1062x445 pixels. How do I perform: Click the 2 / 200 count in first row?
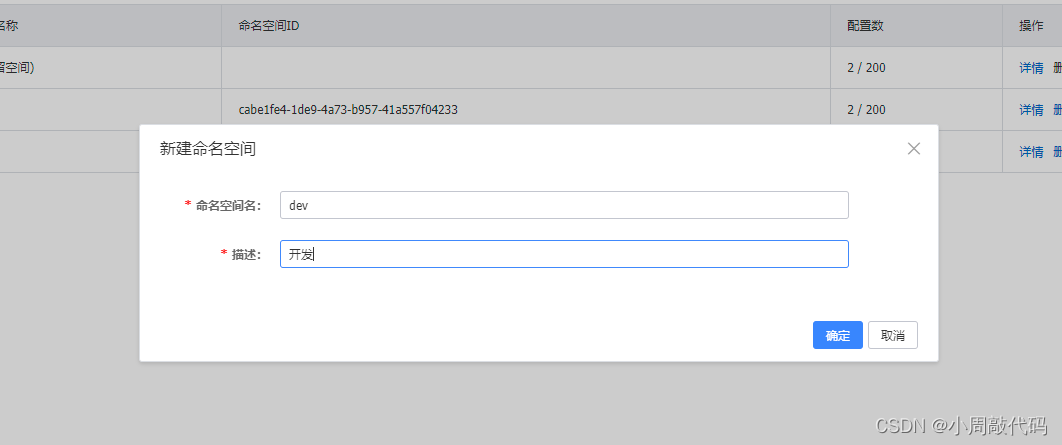tap(866, 68)
